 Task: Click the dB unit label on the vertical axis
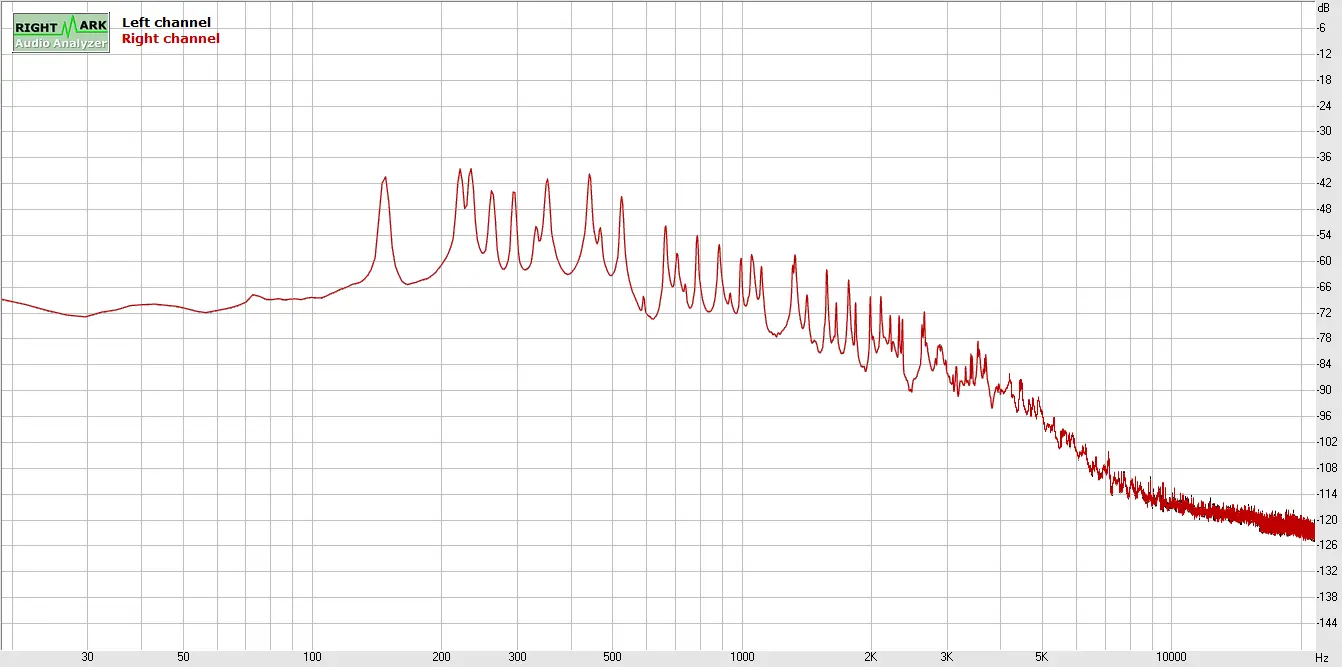click(1323, 7)
